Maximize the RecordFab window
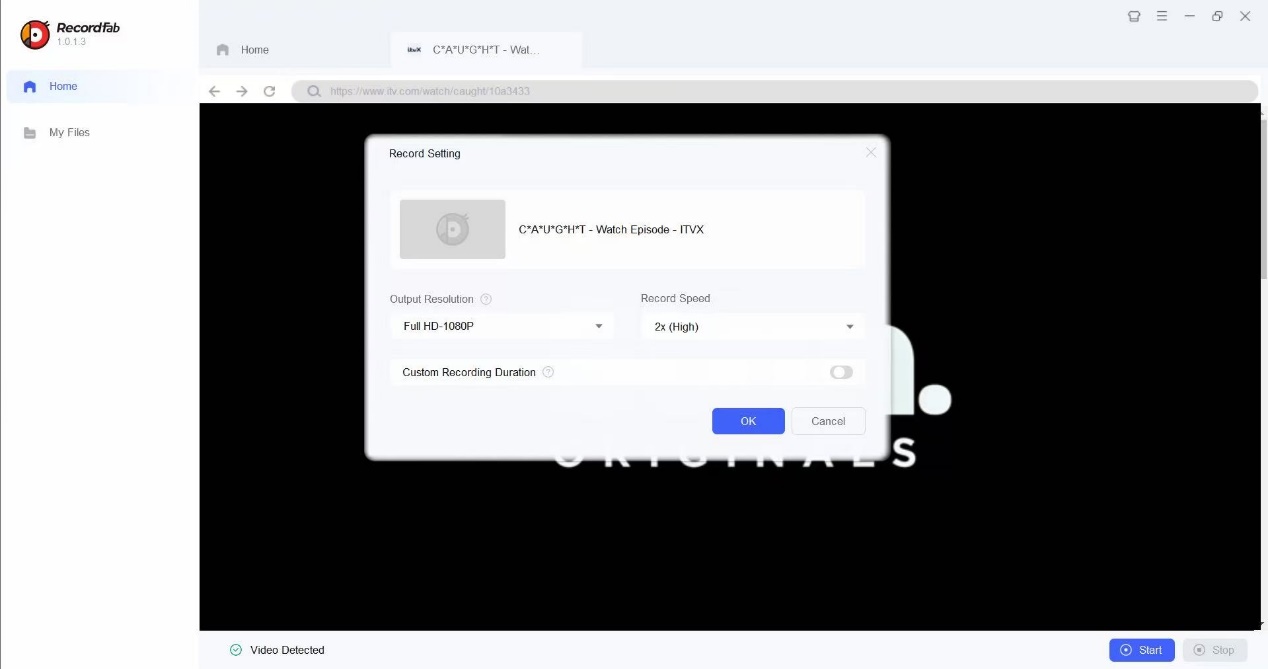This screenshot has height=669, width=1268. [x=1217, y=16]
